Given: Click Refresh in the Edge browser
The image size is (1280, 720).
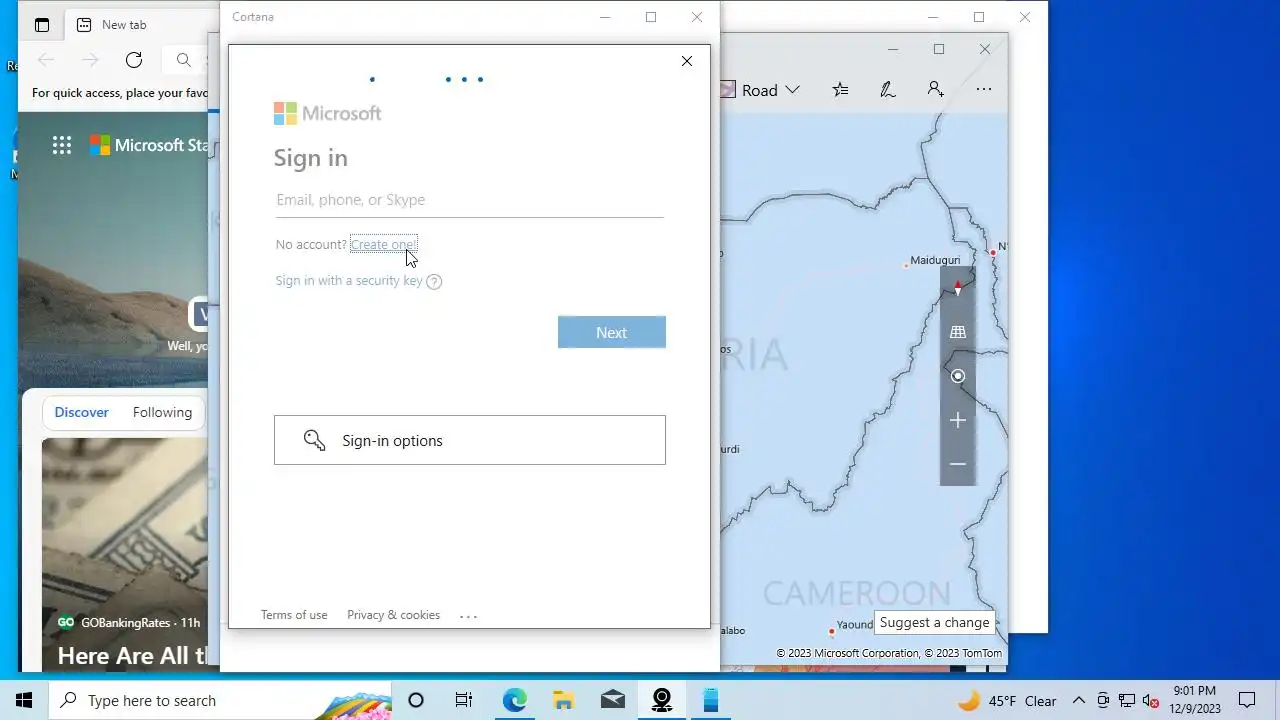Looking at the screenshot, I should point(134,60).
